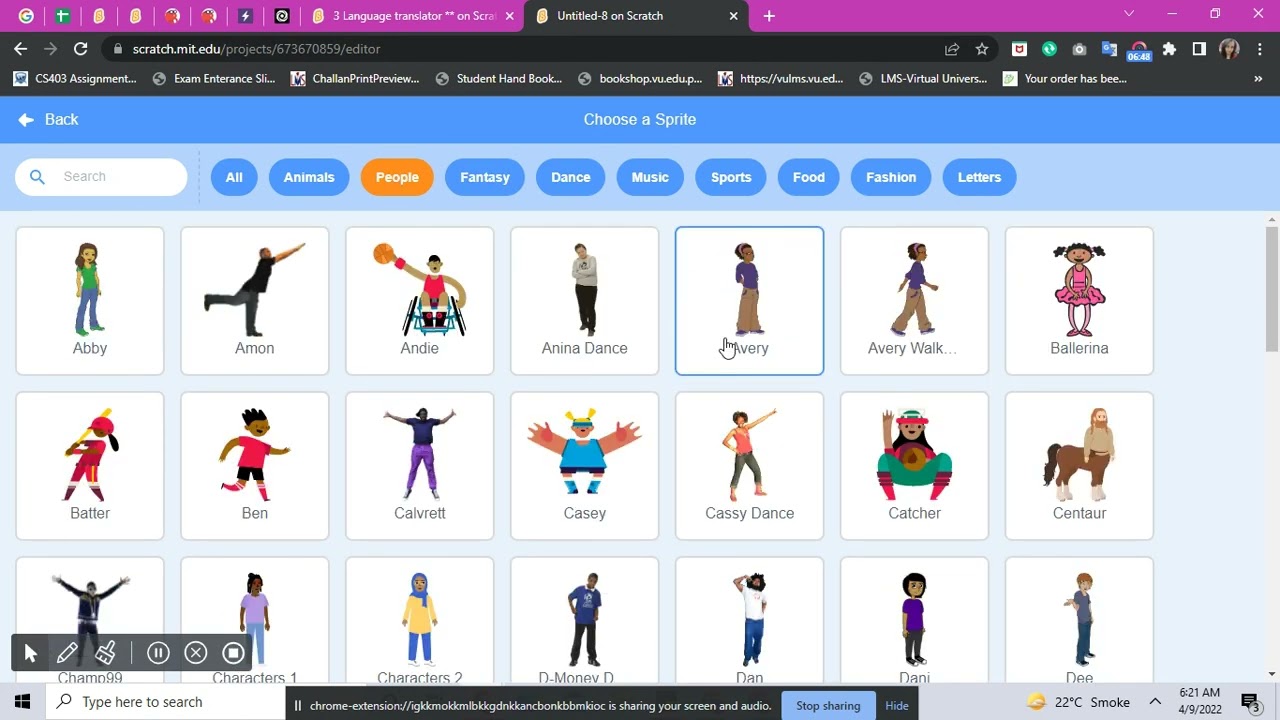Cancel recording with the X circle icon
The height and width of the screenshot is (720, 1280).
[x=196, y=653]
